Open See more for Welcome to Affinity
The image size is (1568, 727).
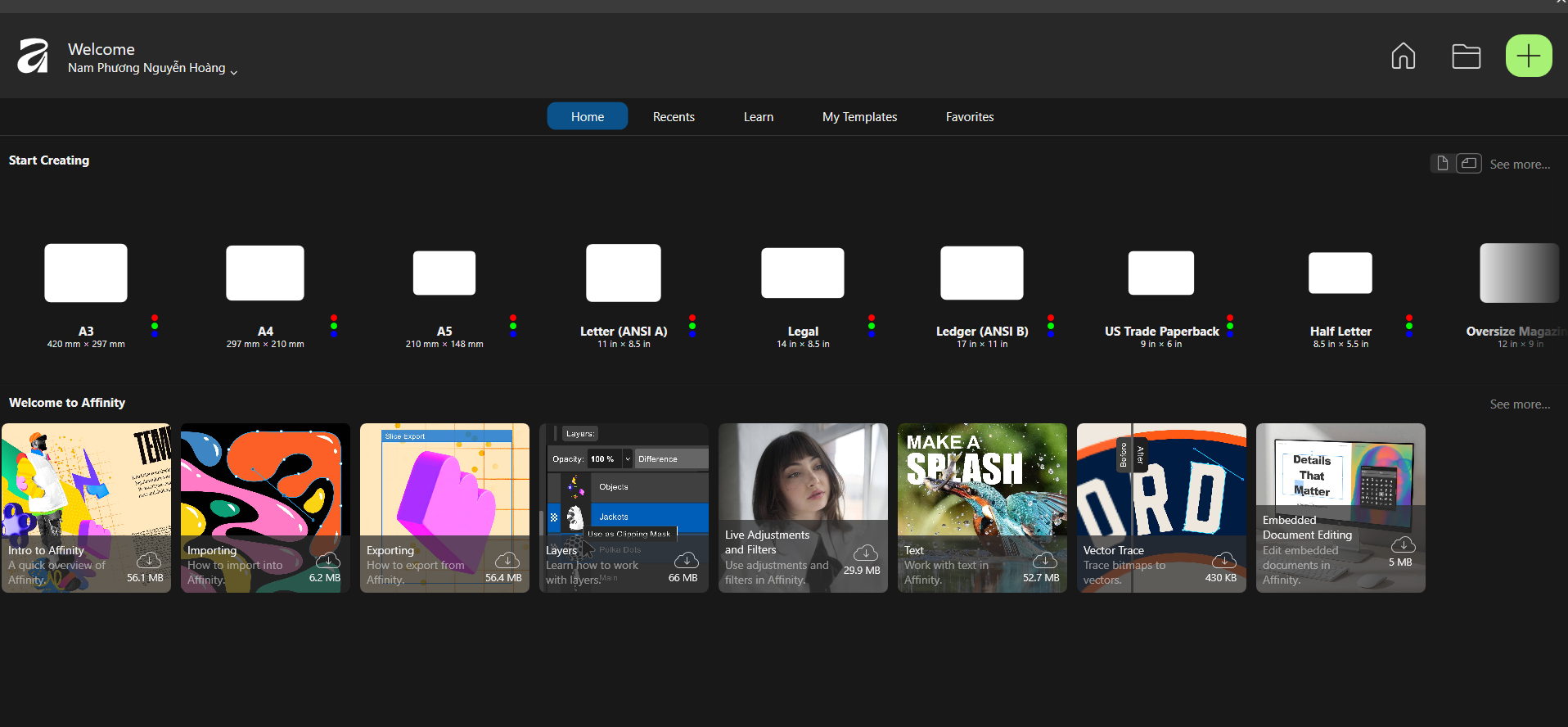[1519, 404]
